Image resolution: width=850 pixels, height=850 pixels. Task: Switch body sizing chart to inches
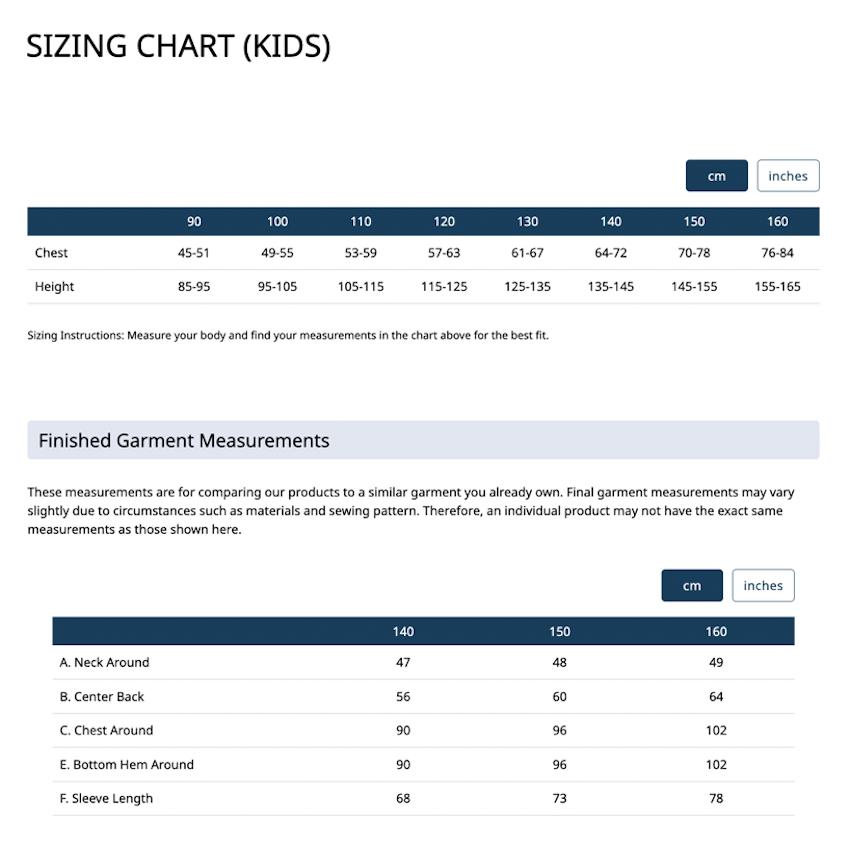(788, 176)
